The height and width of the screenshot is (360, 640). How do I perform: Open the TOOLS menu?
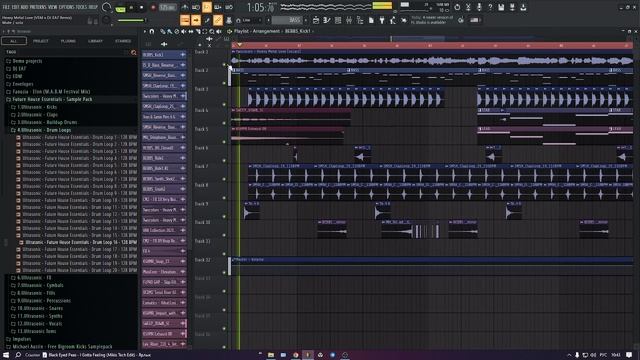[x=81, y=7]
